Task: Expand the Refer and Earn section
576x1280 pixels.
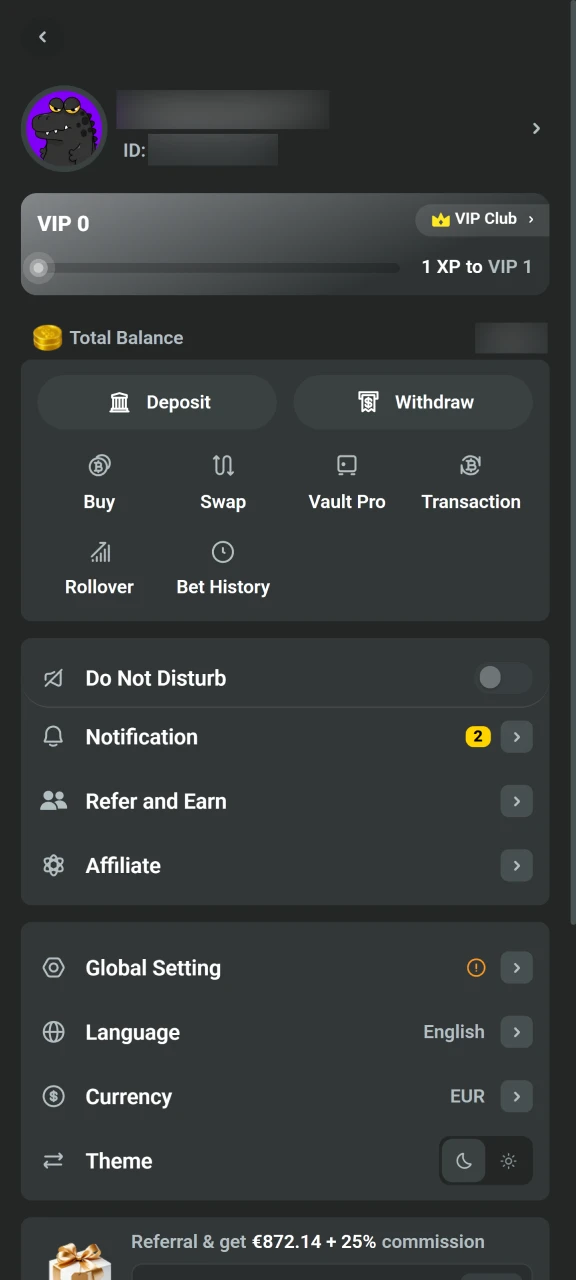Action: [516, 801]
